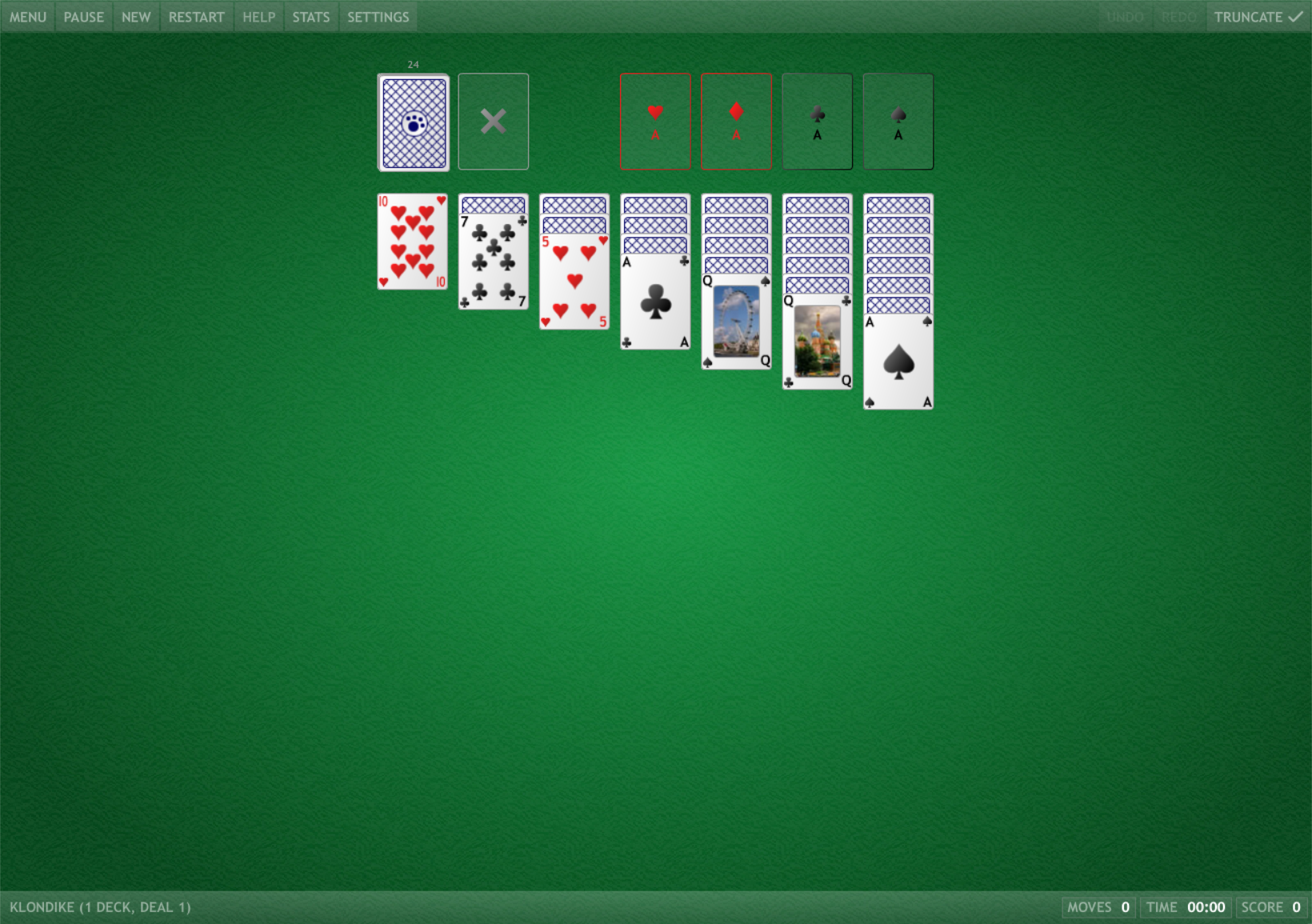View game Stats
The width and height of the screenshot is (1312, 924).
tap(310, 17)
